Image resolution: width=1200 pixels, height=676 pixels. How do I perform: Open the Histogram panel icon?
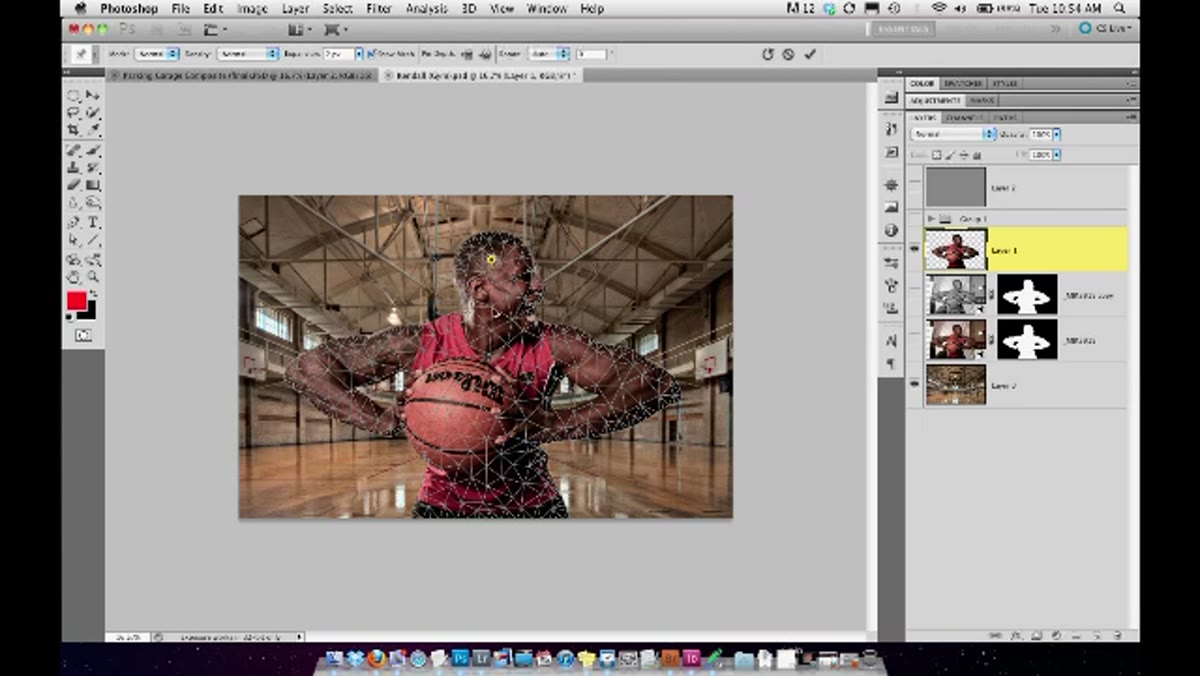(891, 208)
